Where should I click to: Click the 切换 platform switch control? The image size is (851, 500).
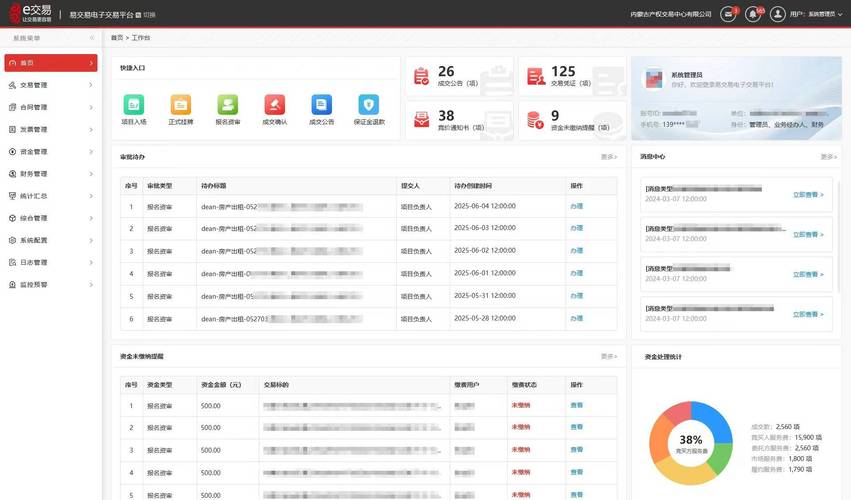coord(145,15)
